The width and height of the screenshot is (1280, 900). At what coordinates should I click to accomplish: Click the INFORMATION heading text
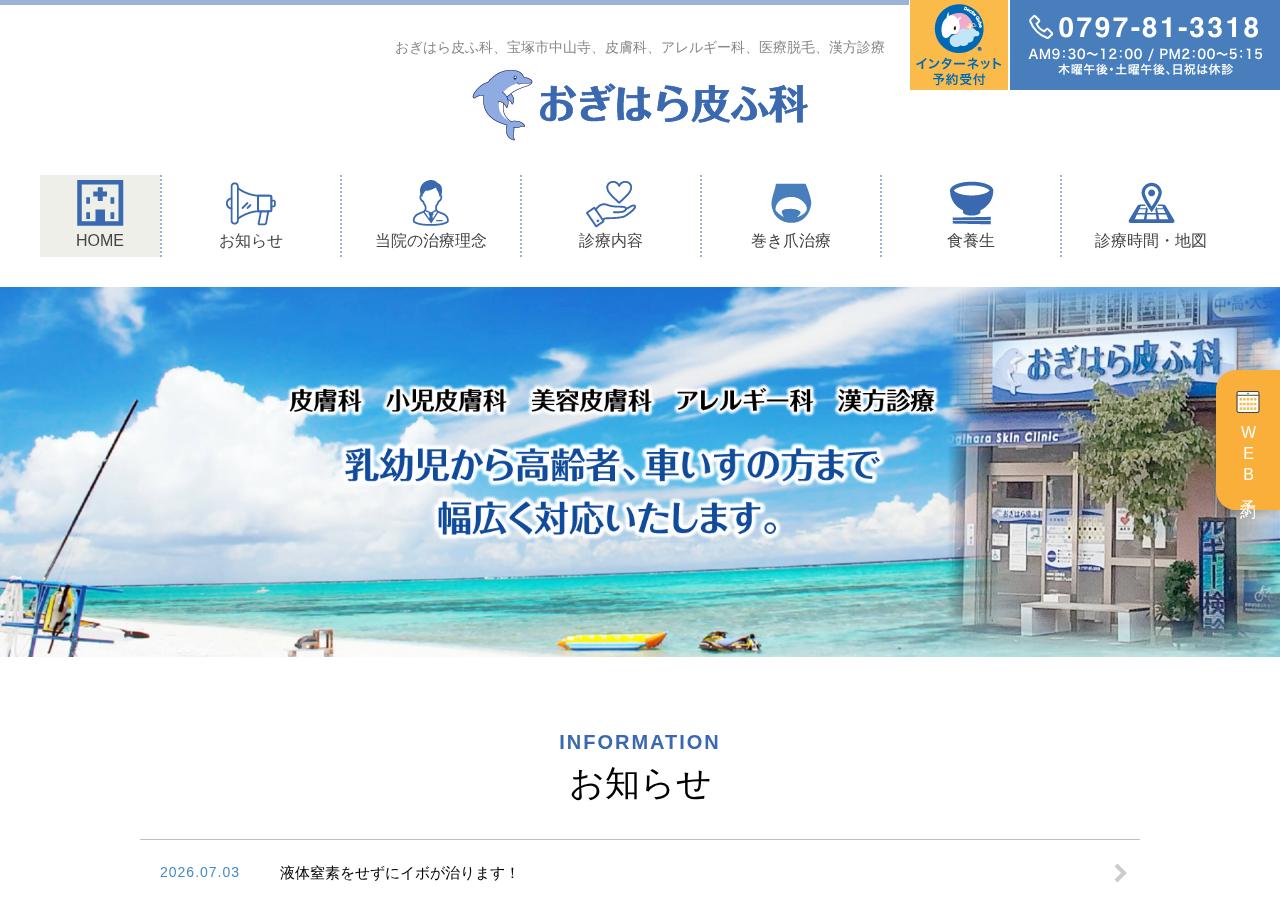tap(640, 742)
